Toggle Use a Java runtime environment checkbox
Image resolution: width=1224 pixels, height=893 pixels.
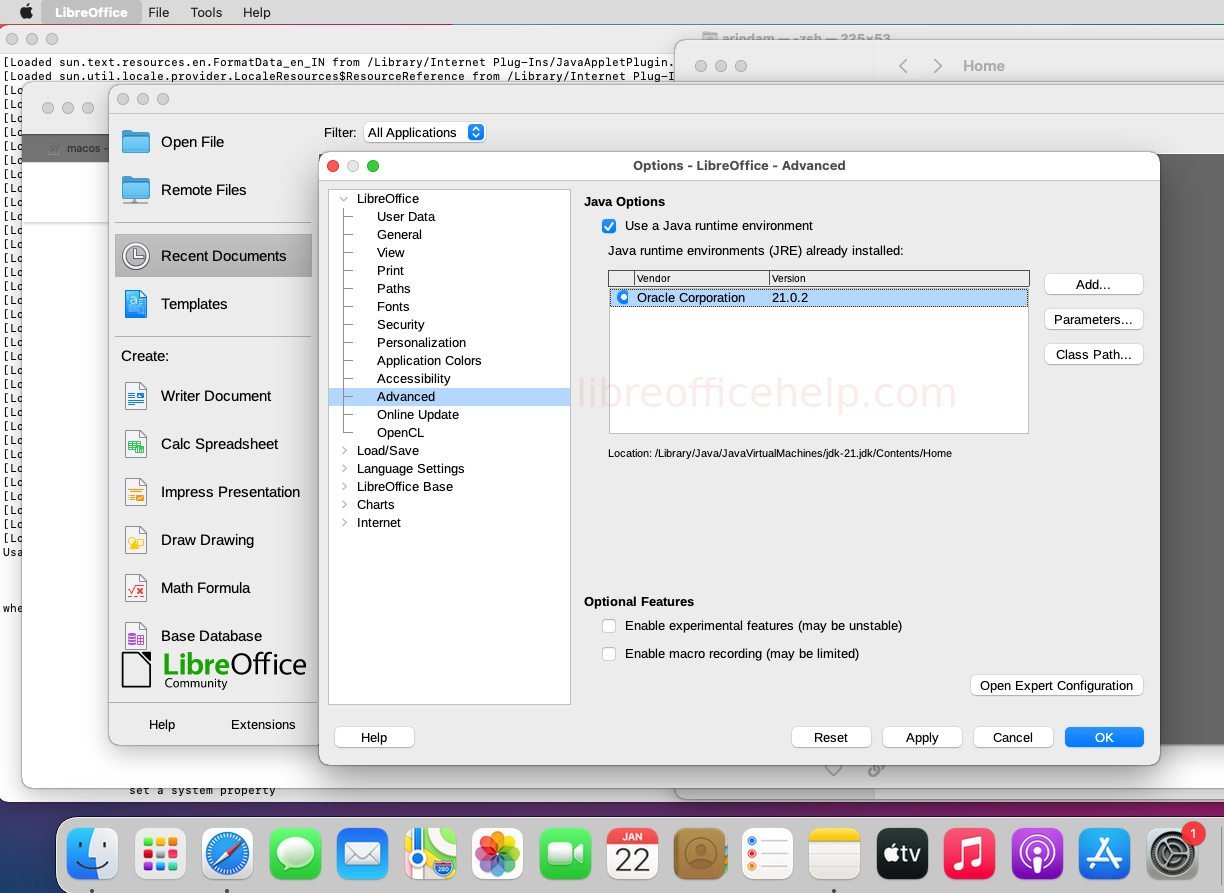coord(609,226)
